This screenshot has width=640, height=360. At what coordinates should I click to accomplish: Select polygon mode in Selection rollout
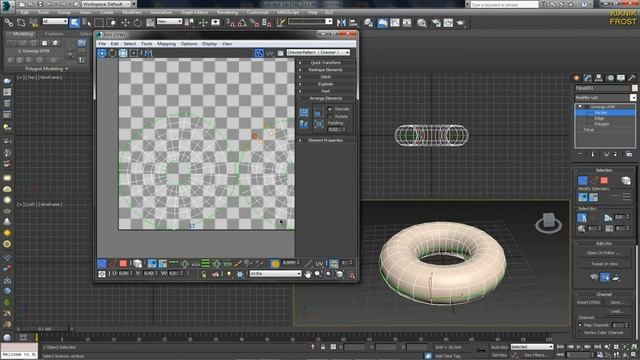click(x=604, y=180)
